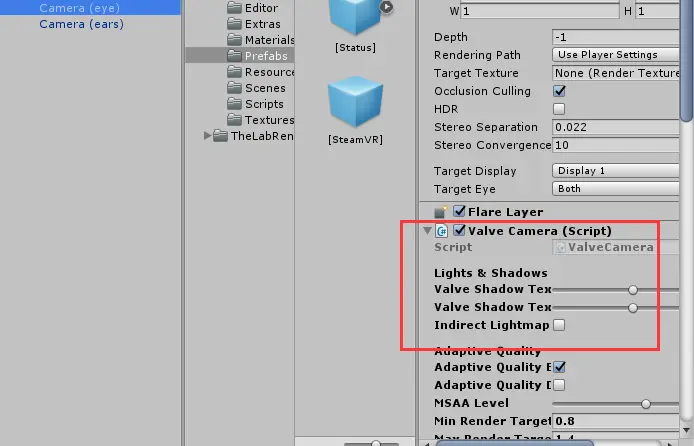
Task: Expand the TheLabRen folder
Action: (207, 135)
